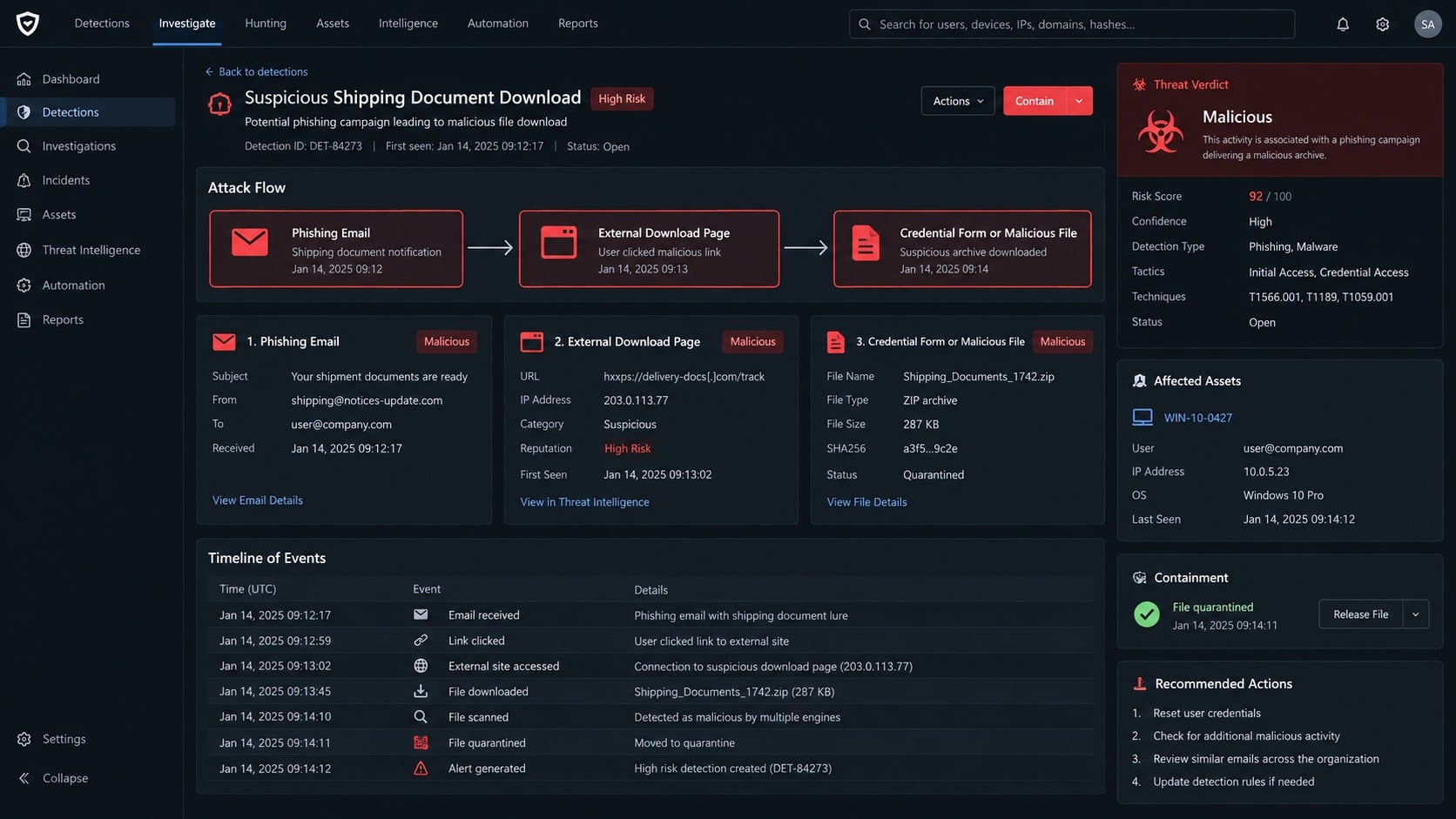Click the Reset user credentials recommendation
Viewport: 1456px width, 819px height.
tap(1207, 714)
